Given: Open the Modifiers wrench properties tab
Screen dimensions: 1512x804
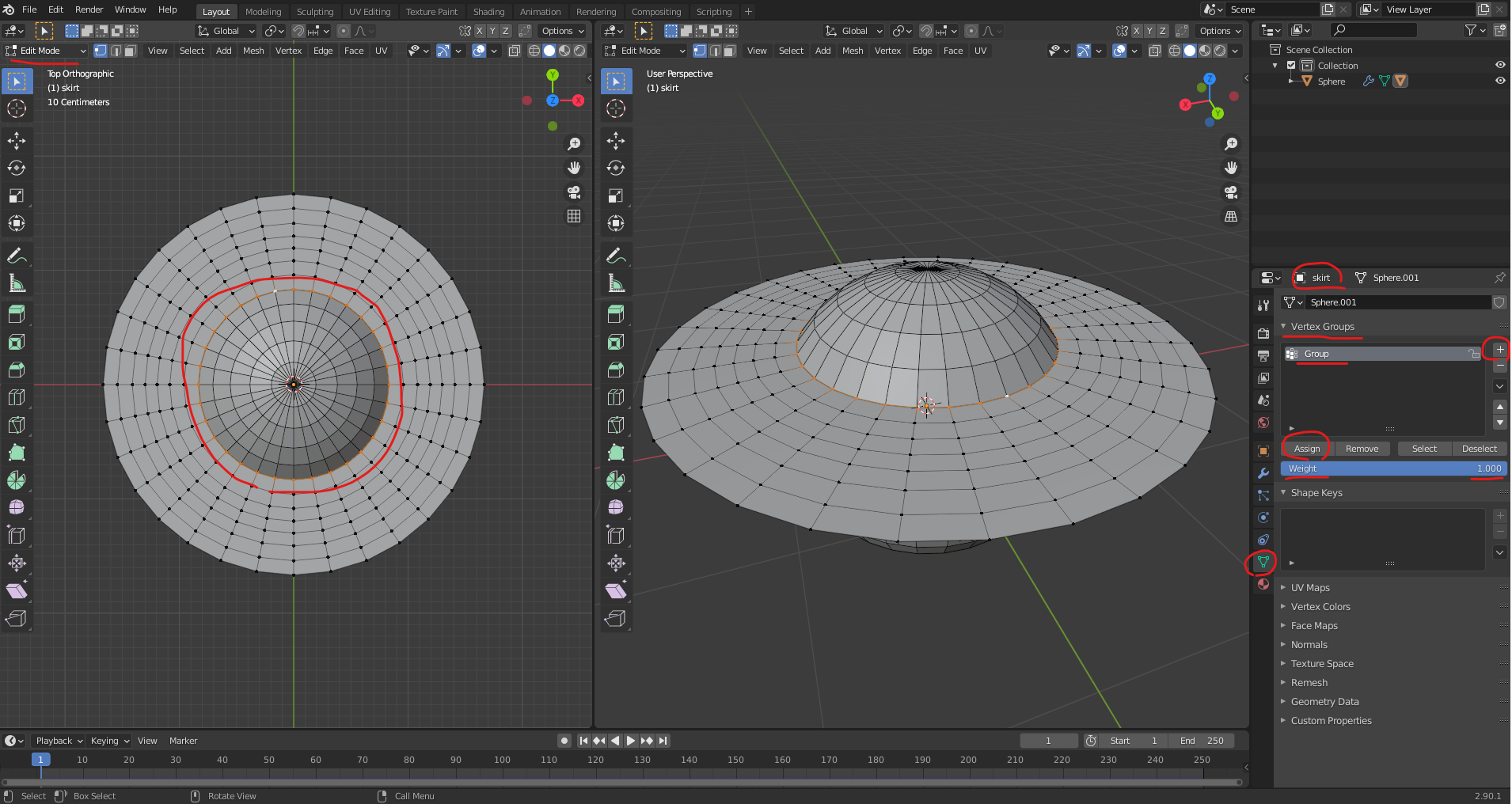Looking at the screenshot, I should (x=1263, y=473).
